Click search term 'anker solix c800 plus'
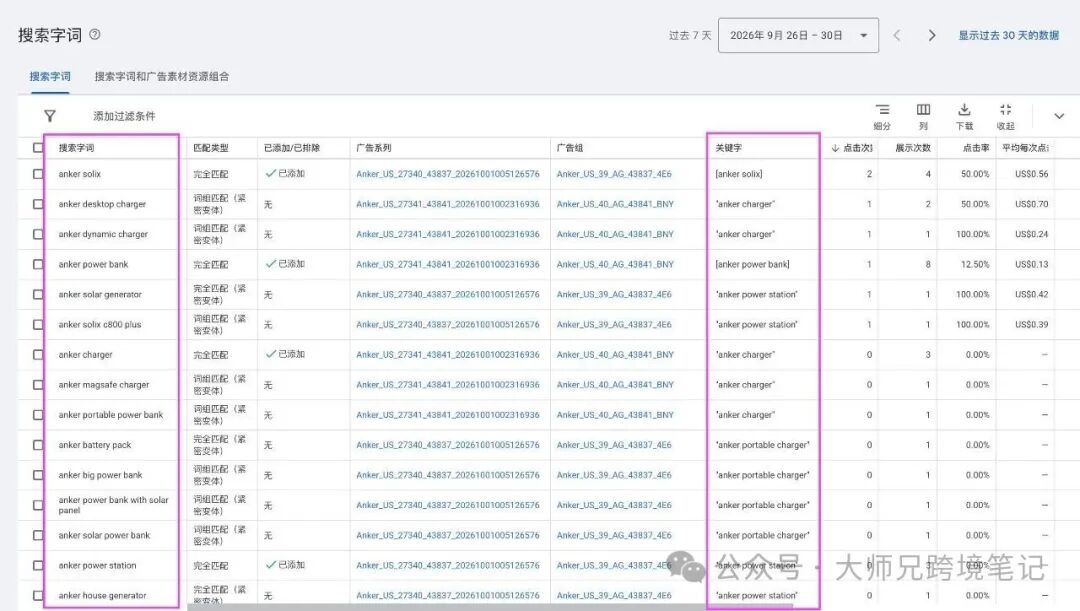1080x611 pixels. tap(100, 324)
